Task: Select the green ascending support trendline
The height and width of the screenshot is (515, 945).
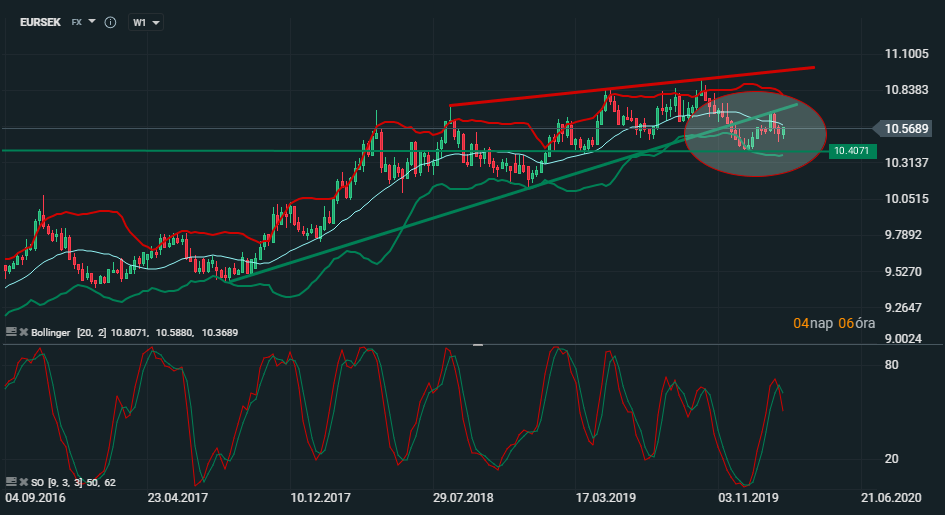Action: click(x=400, y=231)
